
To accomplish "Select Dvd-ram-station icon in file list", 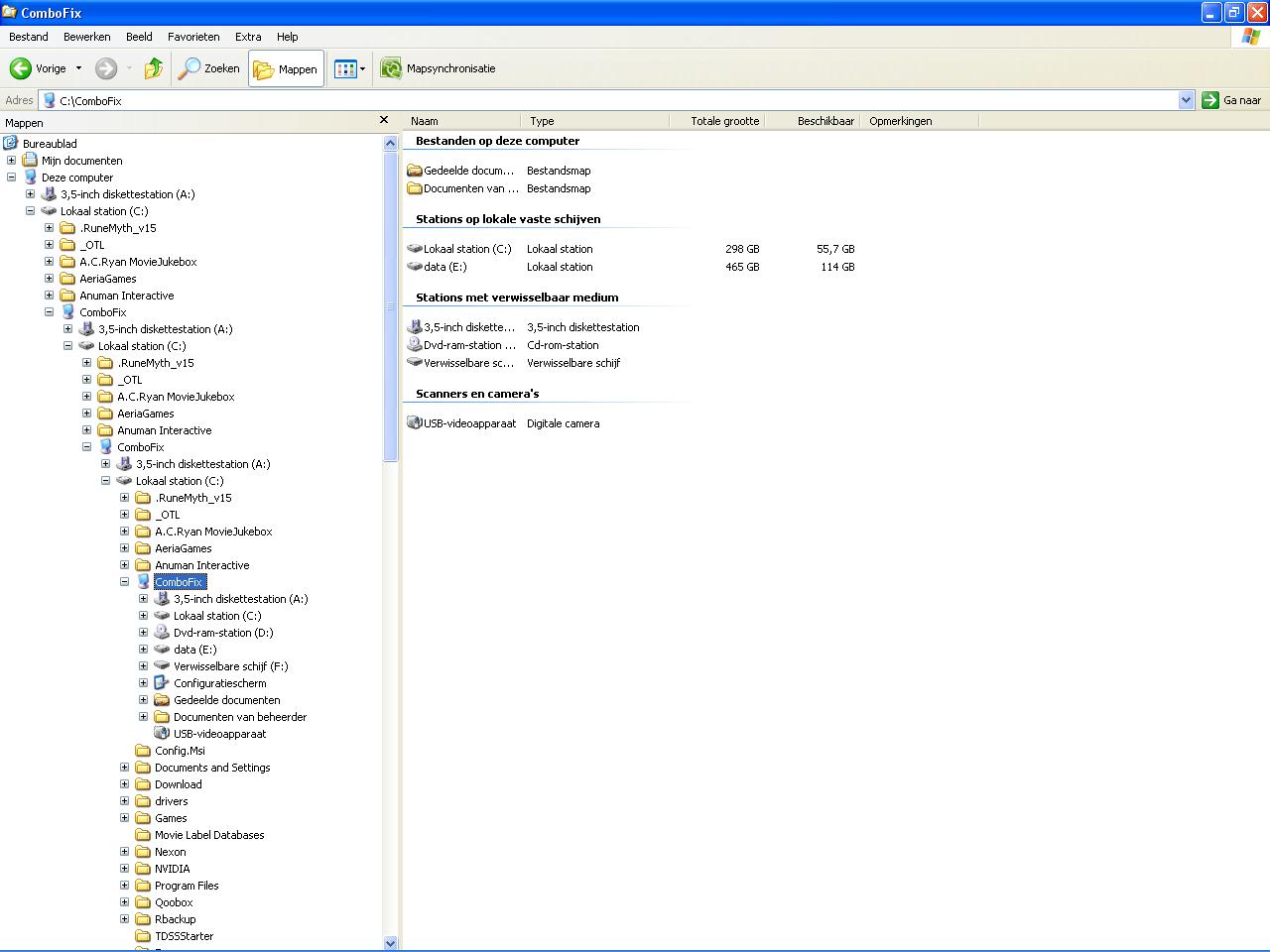I will pyautogui.click(x=415, y=345).
